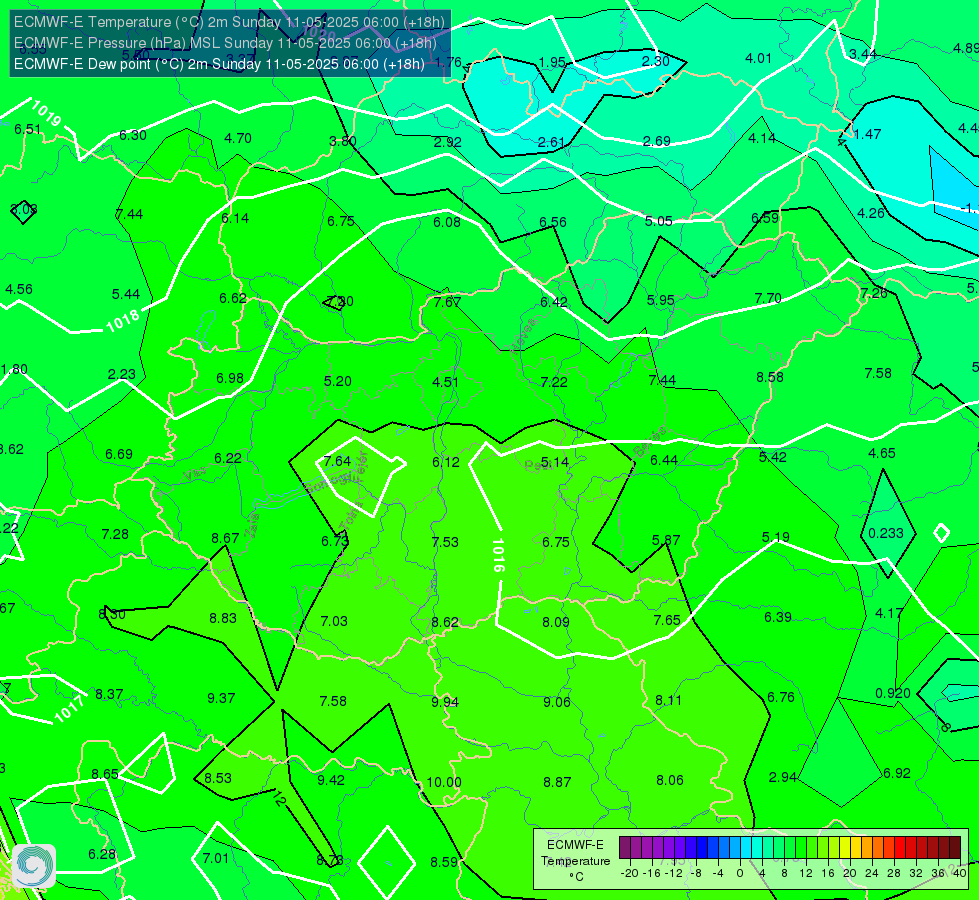Image resolution: width=979 pixels, height=900 pixels.
Task: Click the dew point value 8.62
Action: 445,622
